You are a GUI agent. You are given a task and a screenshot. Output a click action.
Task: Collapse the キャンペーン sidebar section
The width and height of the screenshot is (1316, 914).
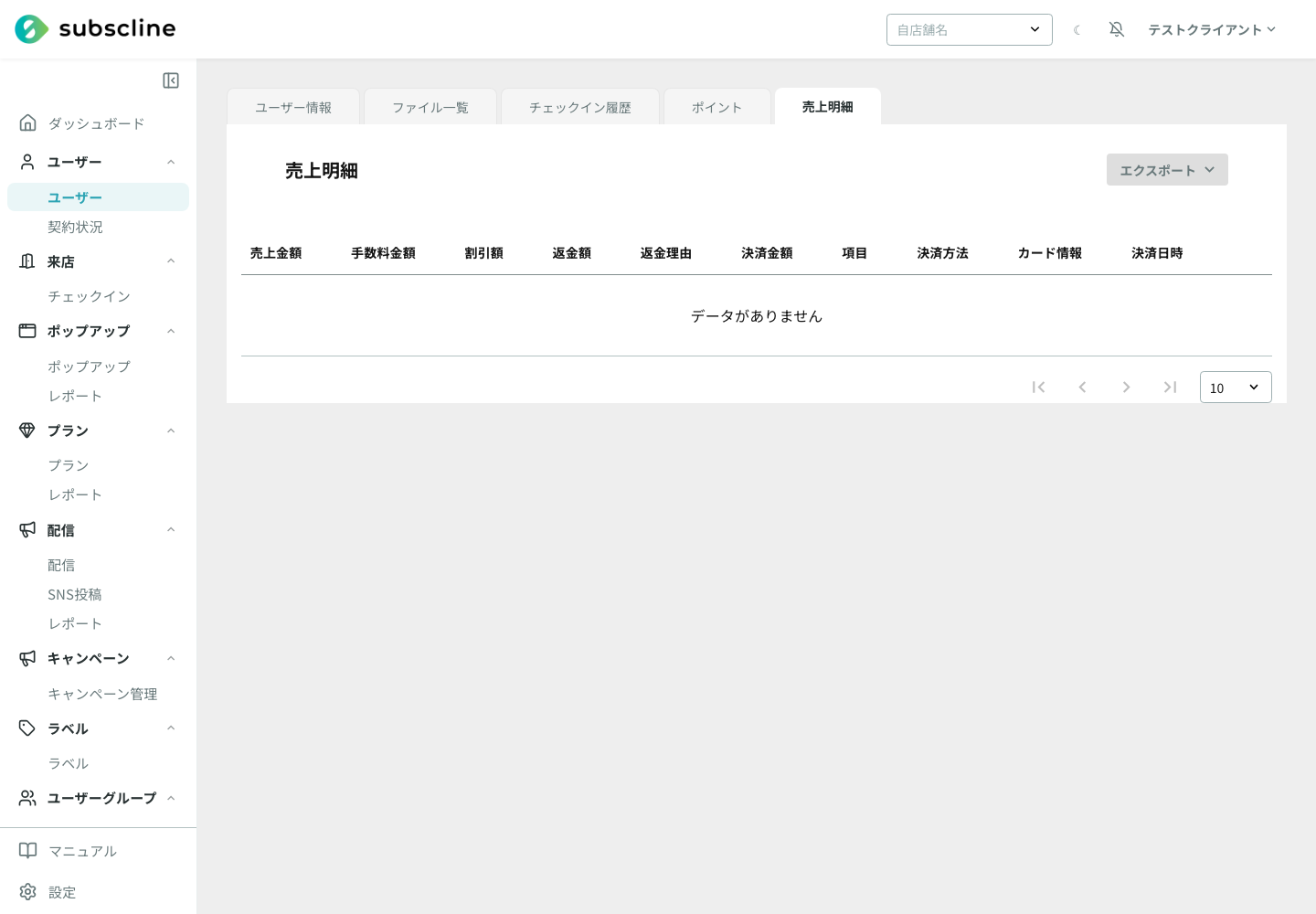[x=171, y=658]
